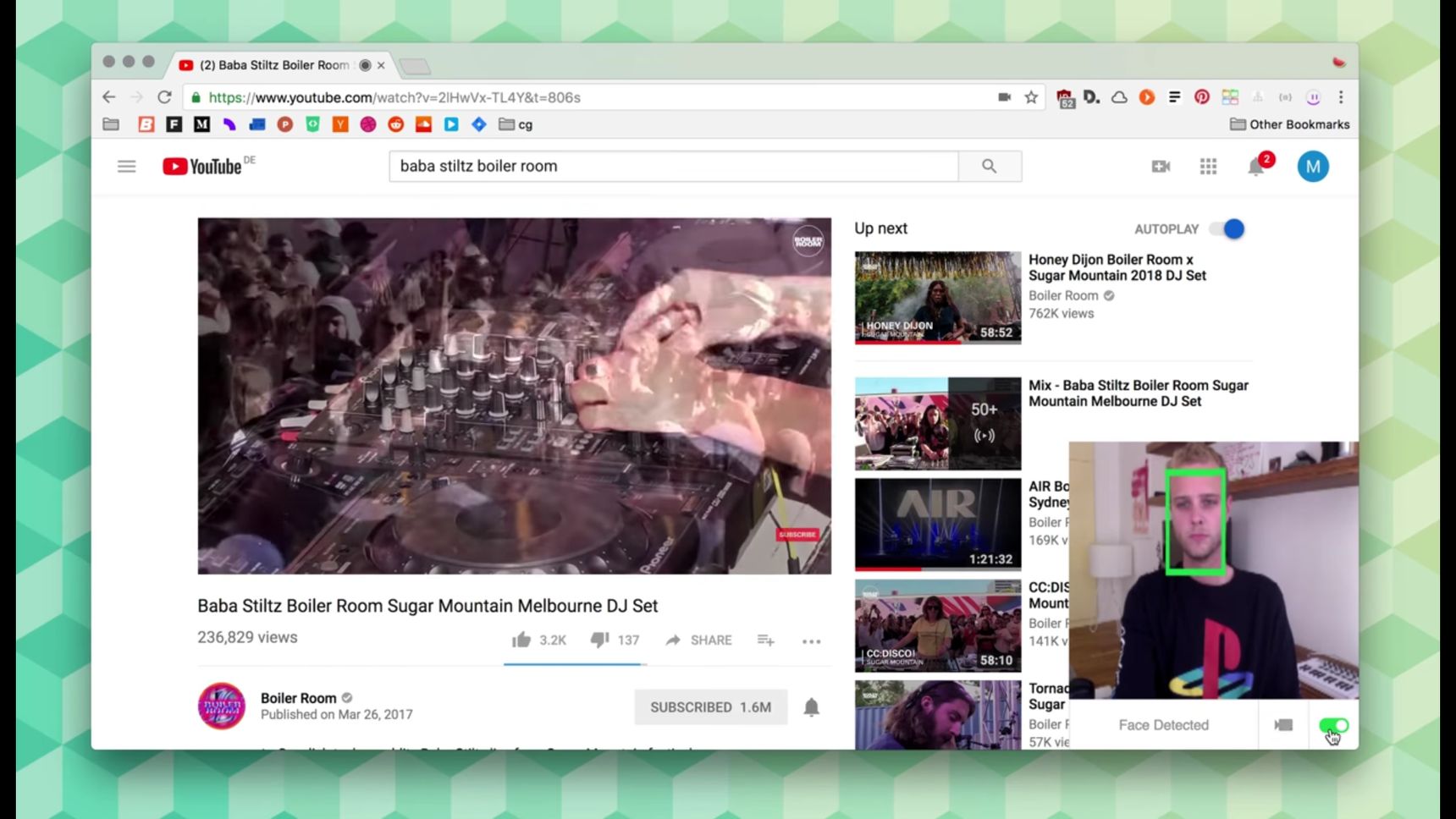
Task: Click the magnifier search button
Action: pyautogui.click(x=990, y=166)
